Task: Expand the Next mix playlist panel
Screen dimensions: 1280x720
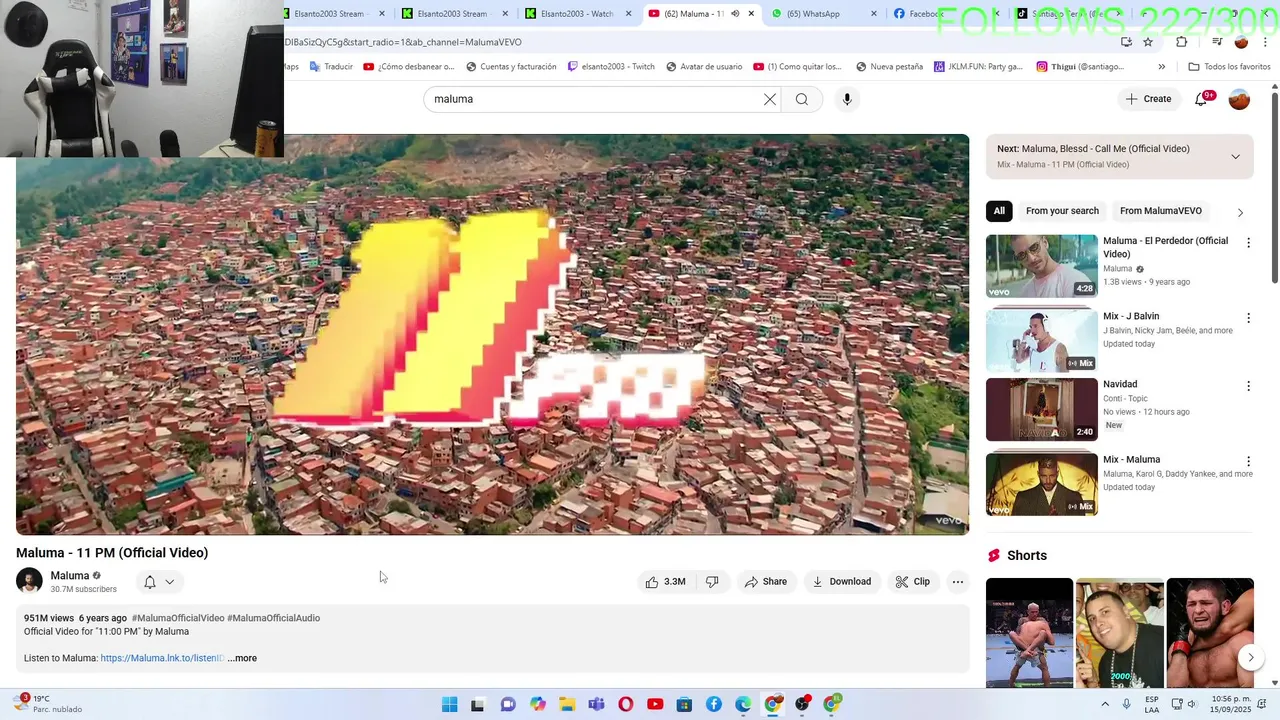Action: point(1235,157)
